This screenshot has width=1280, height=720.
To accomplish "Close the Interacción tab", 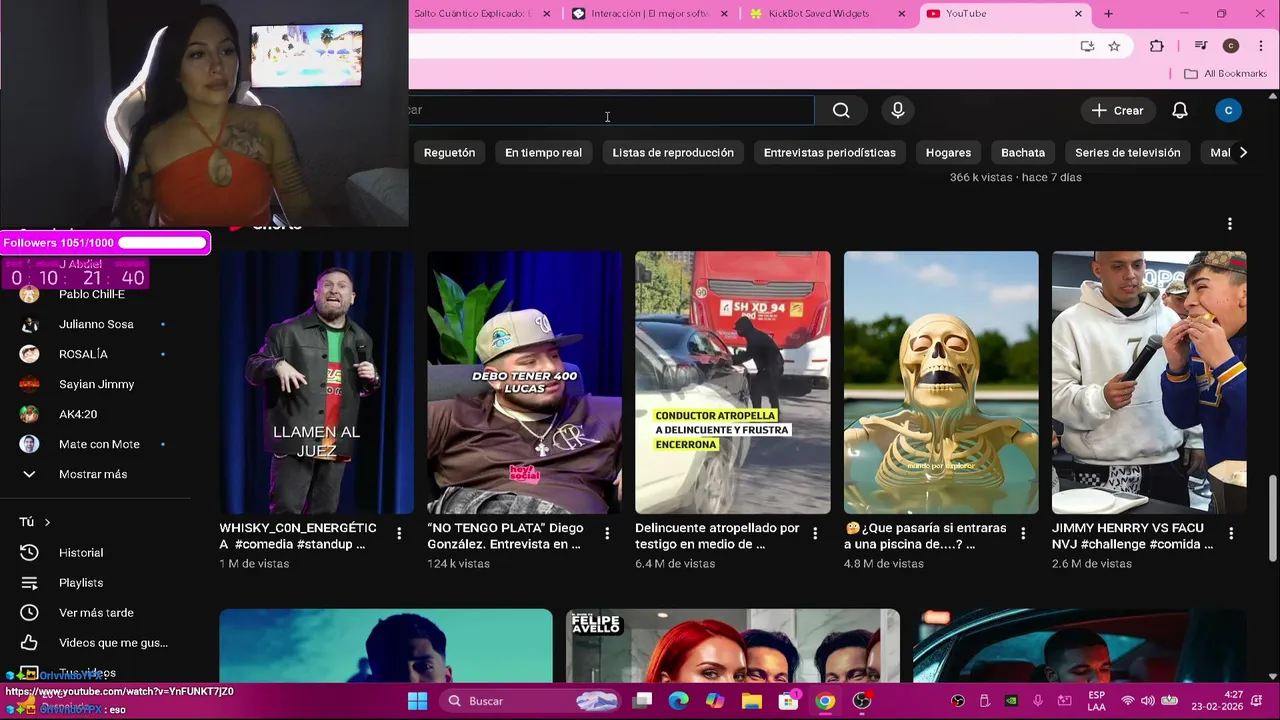I will (x=724, y=14).
